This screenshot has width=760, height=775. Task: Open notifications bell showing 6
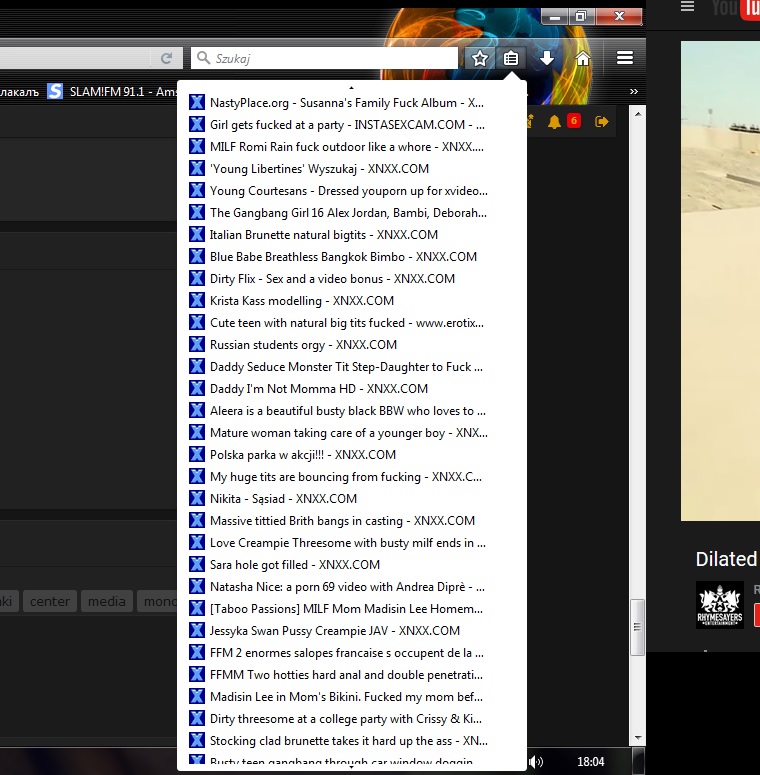click(x=554, y=122)
